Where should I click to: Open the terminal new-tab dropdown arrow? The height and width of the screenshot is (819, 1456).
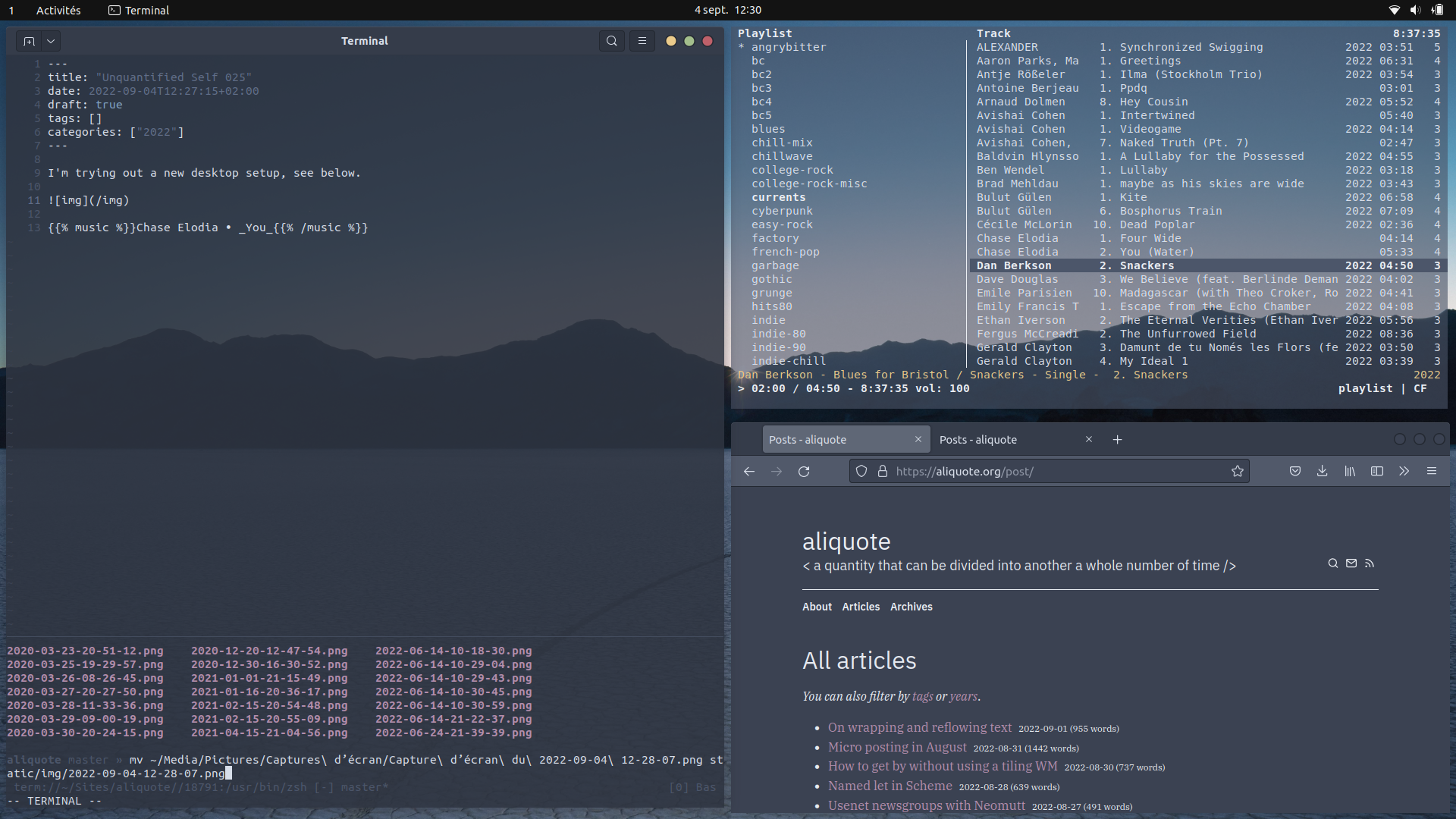click(51, 41)
